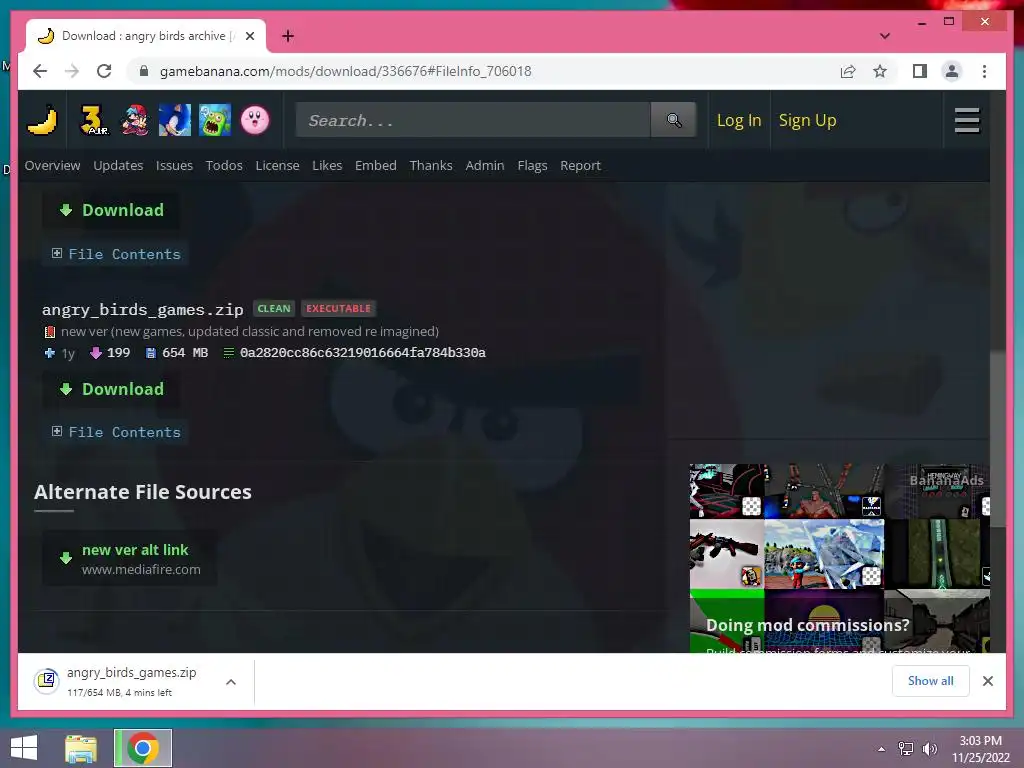The height and width of the screenshot is (768, 1024).
Task: Click Sign Up link
Action: pyautogui.click(x=807, y=120)
